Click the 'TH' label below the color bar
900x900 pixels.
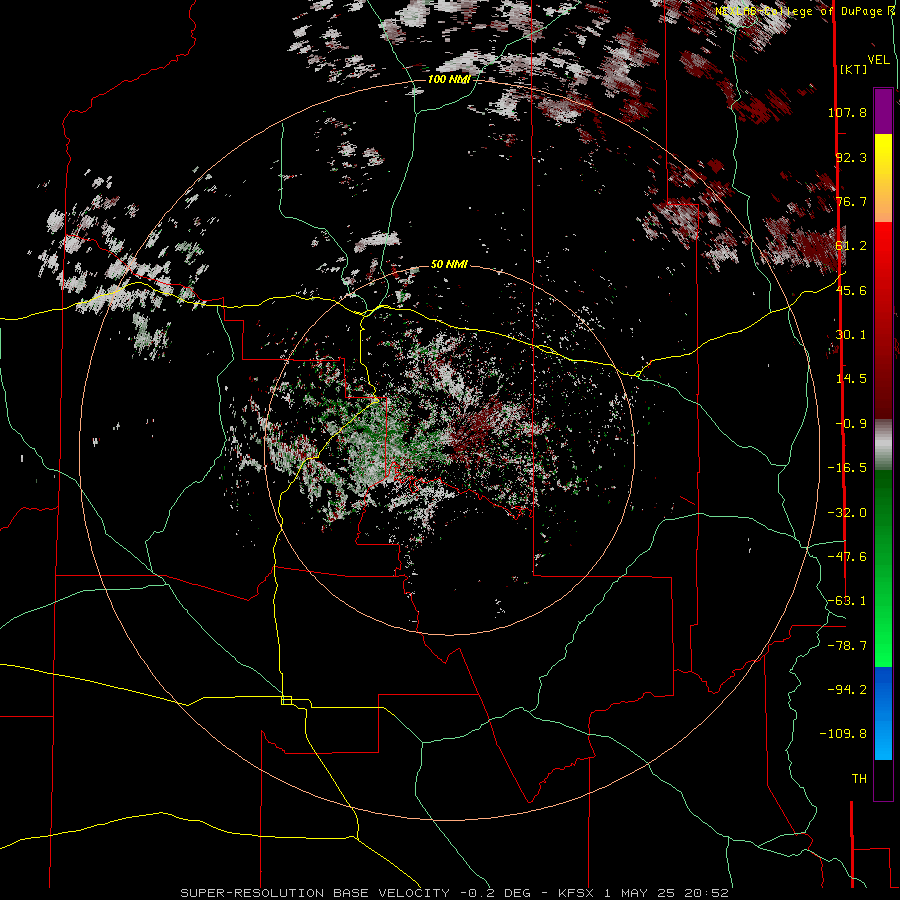[x=859, y=779]
